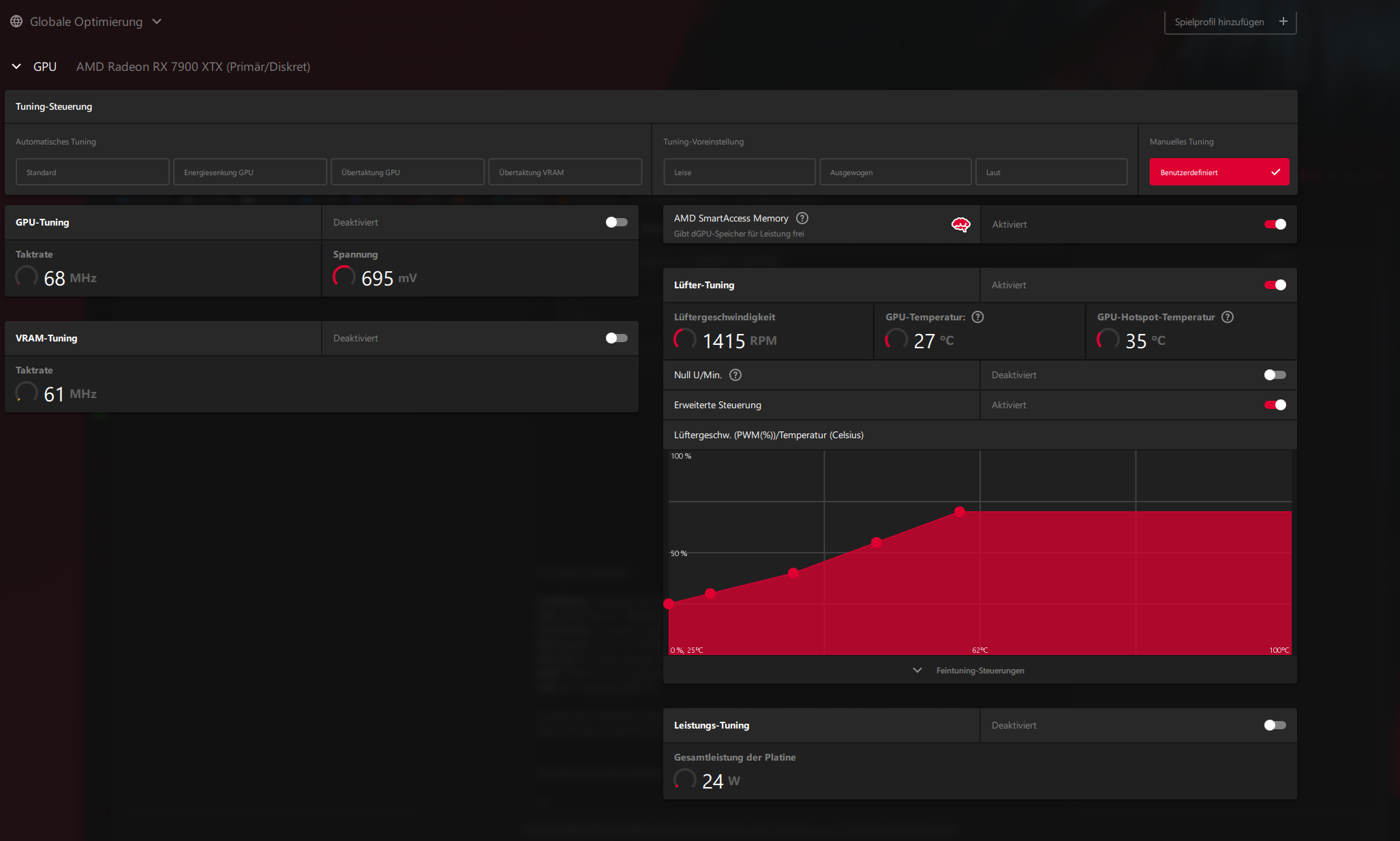
Task: Open the Null U/Min. help icon
Action: [x=735, y=375]
